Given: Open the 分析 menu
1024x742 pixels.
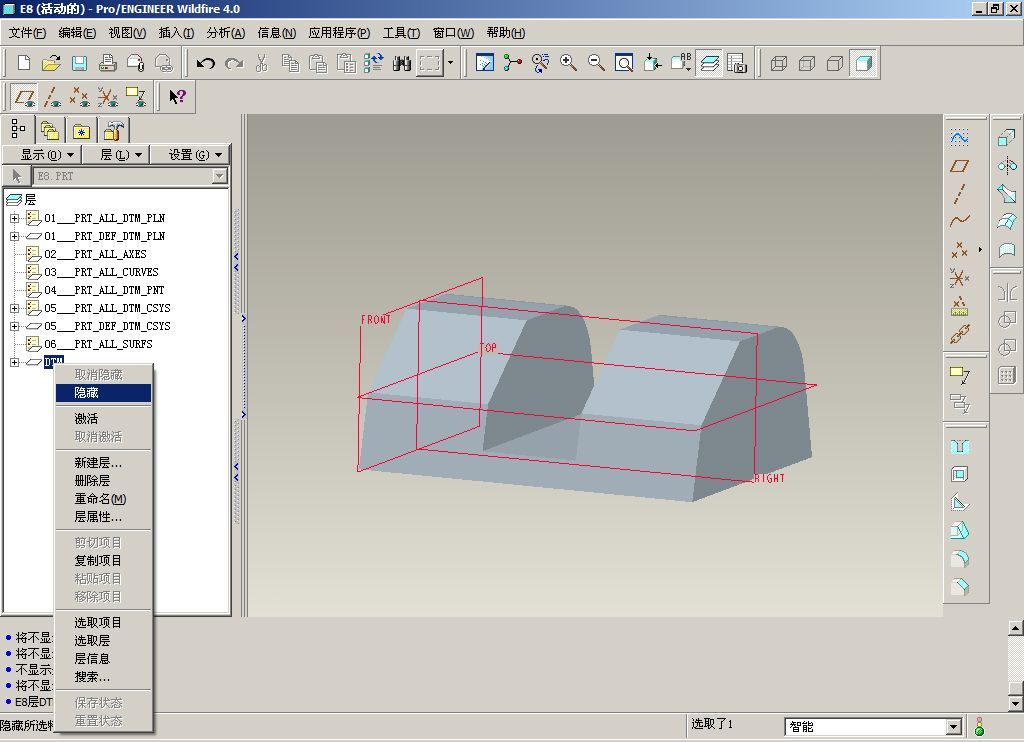Looking at the screenshot, I should (x=225, y=33).
